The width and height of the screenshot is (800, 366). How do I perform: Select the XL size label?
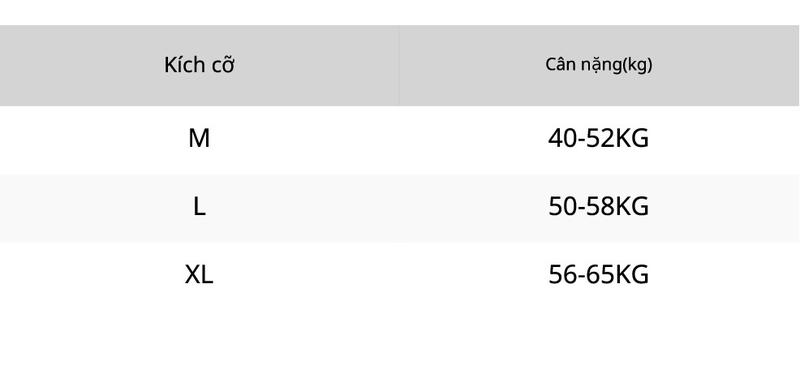coord(199,275)
